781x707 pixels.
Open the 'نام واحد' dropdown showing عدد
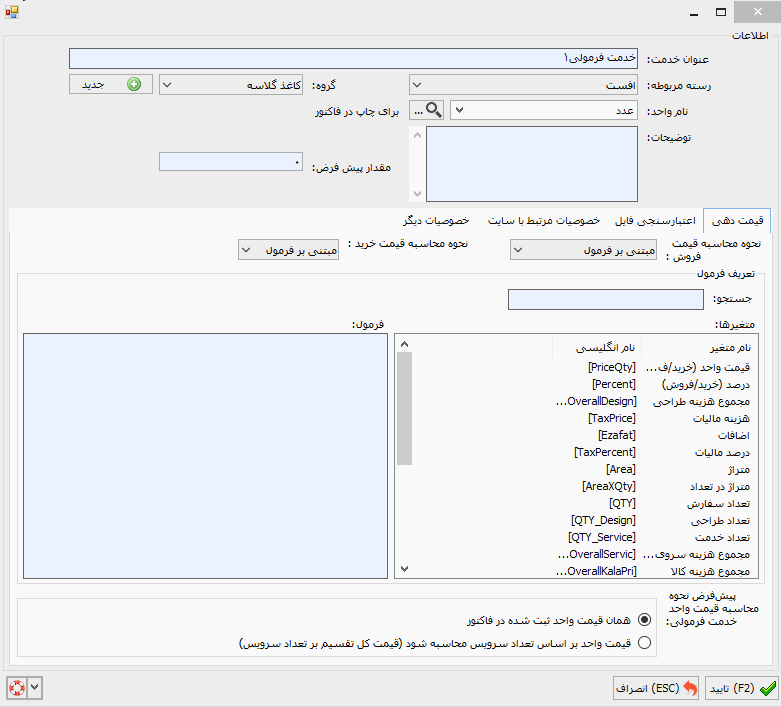pos(544,110)
